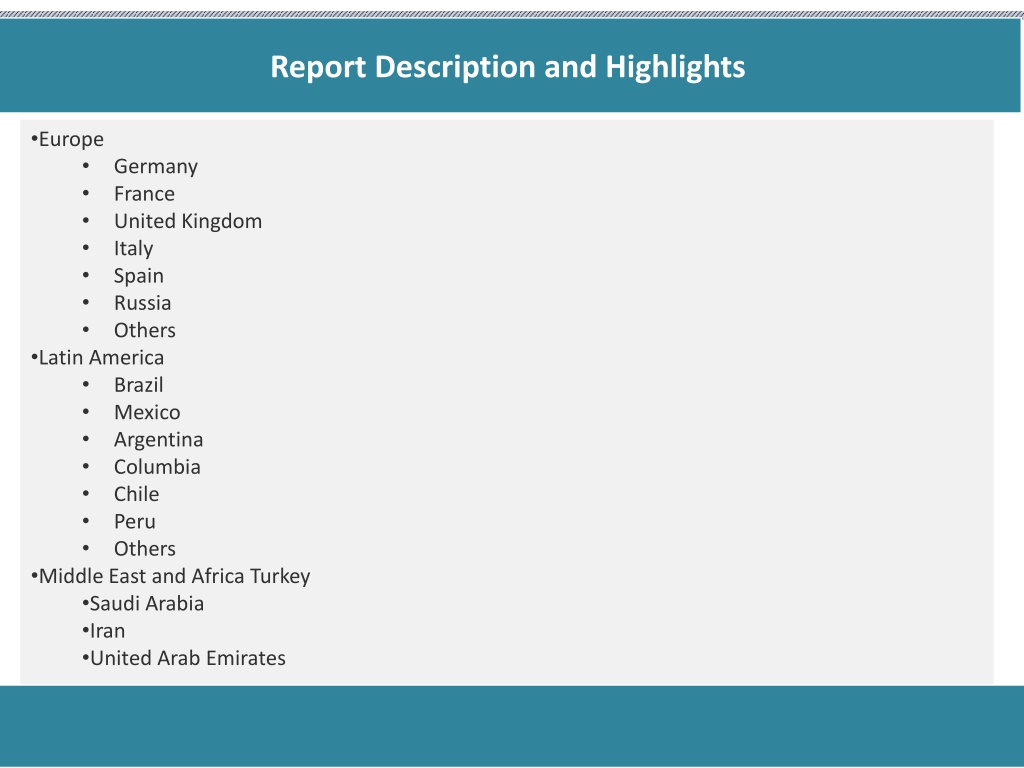The height and width of the screenshot is (768, 1024).
Task: Click the 'Italy' list item
Action: (x=133, y=249)
